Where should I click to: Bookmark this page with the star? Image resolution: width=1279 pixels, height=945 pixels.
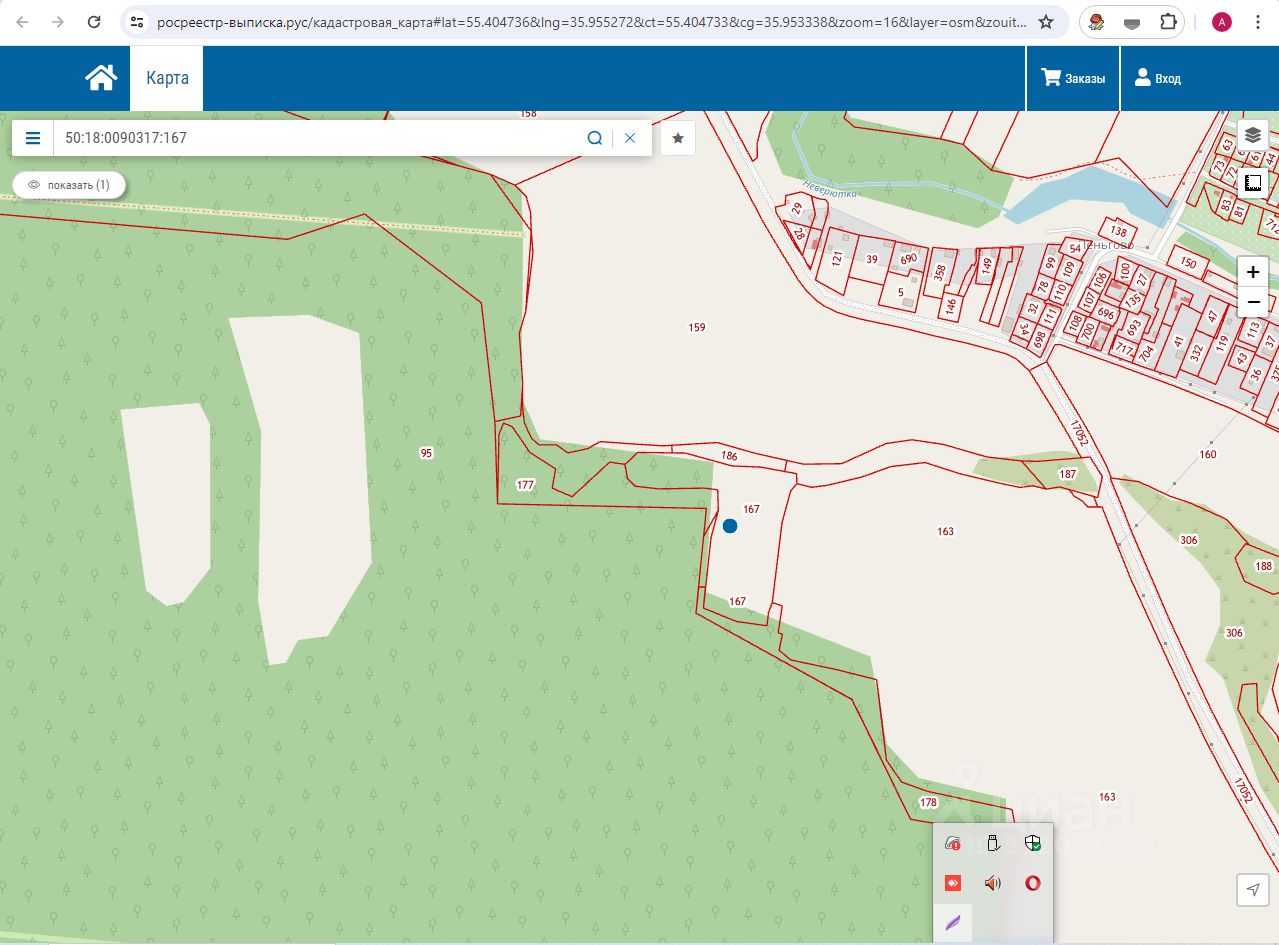(x=1046, y=22)
